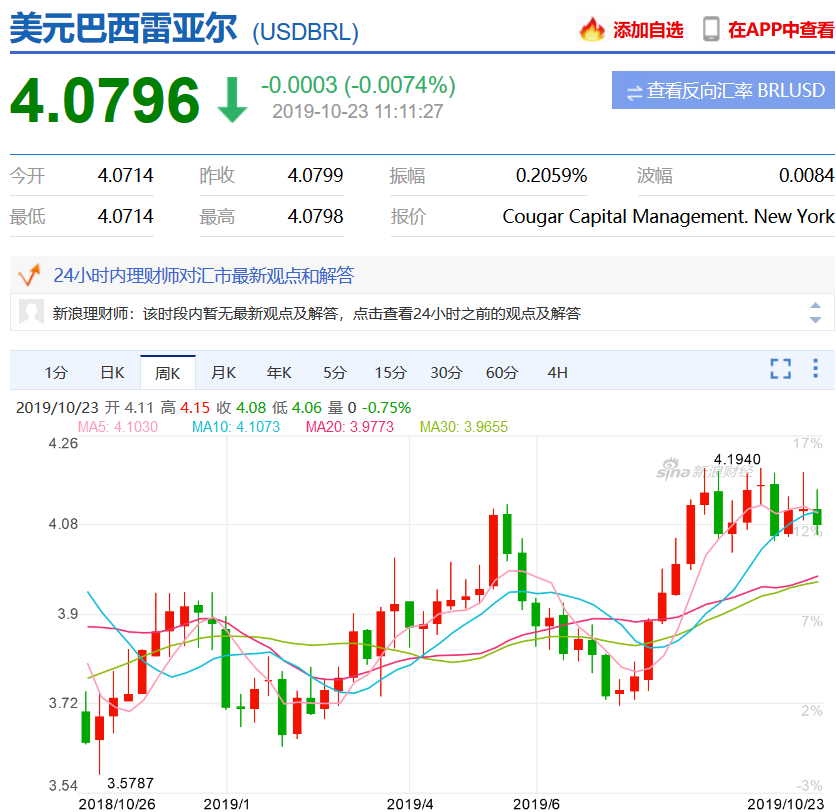Click 添加自选 to add to watchlist
836x812 pixels.
648,30
